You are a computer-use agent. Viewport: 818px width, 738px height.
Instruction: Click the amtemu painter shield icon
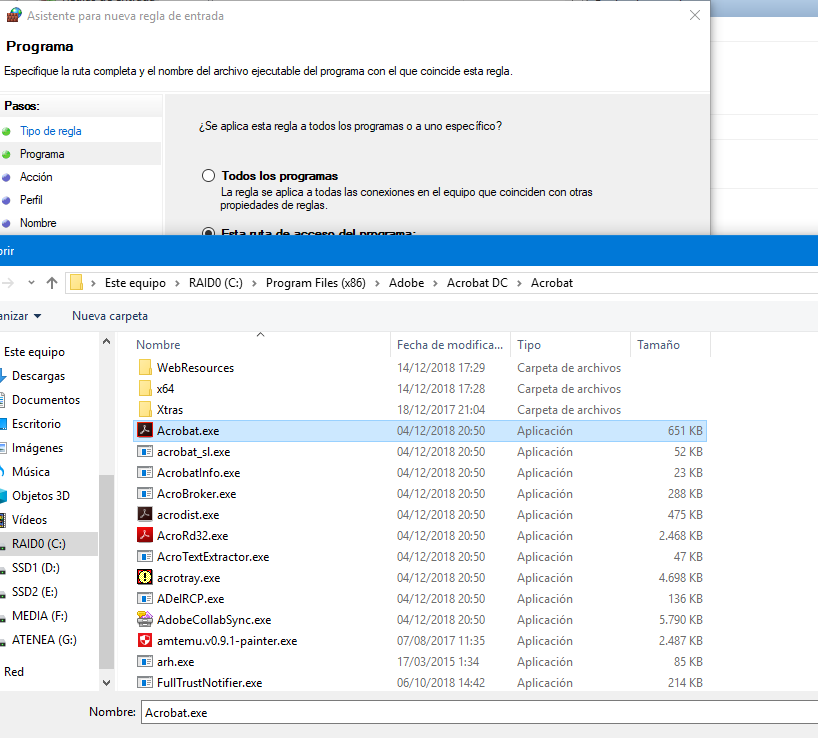pos(145,640)
